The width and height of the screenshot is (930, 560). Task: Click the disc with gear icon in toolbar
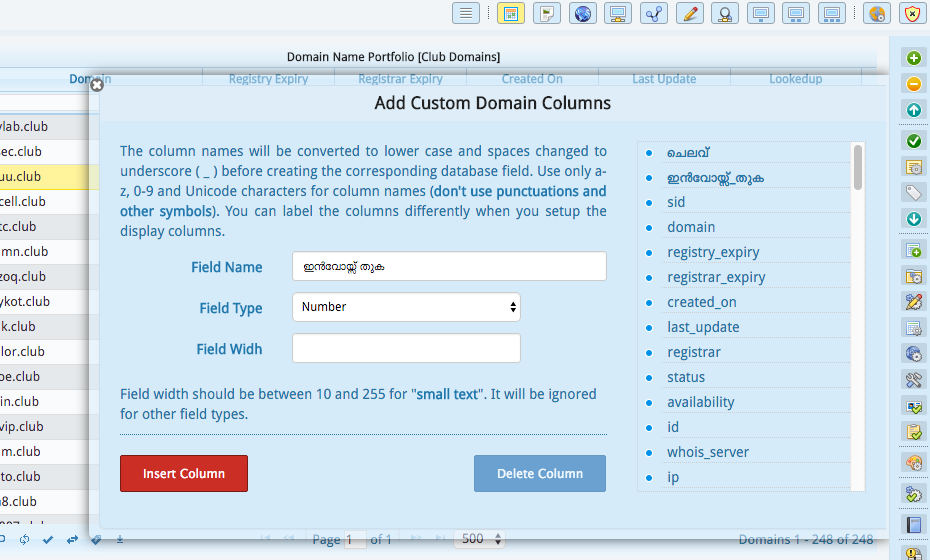(877, 13)
